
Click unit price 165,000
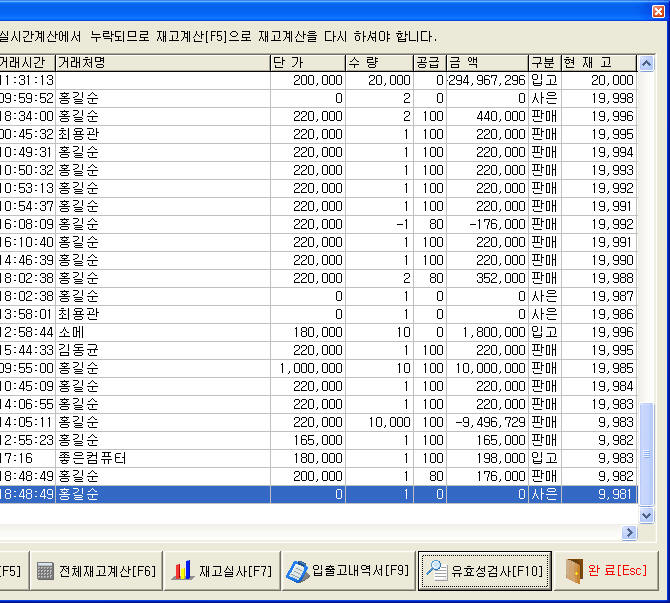tap(317, 440)
